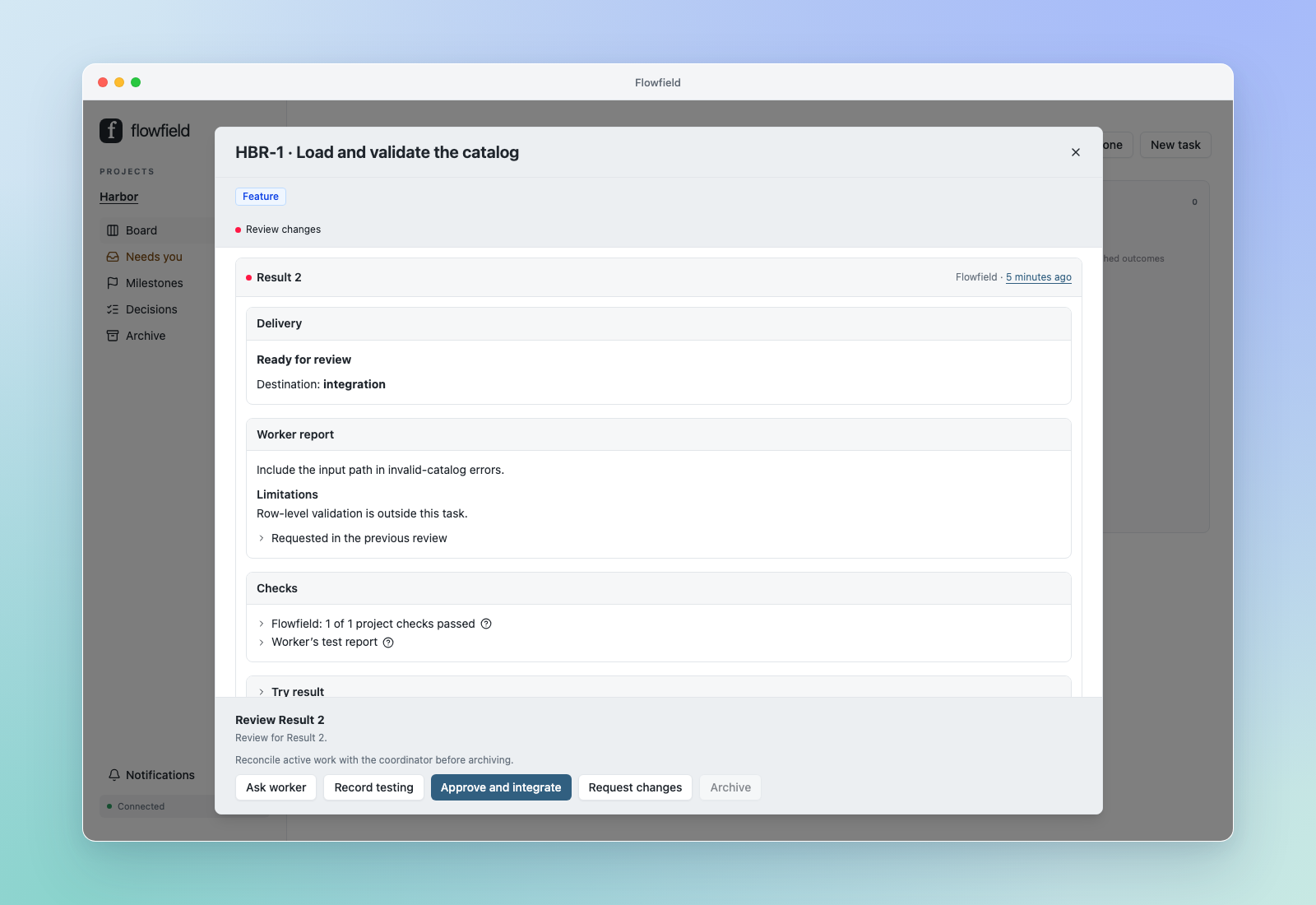Click the New task button
Screen dimensions: 1316x905
pyautogui.click(x=1175, y=145)
